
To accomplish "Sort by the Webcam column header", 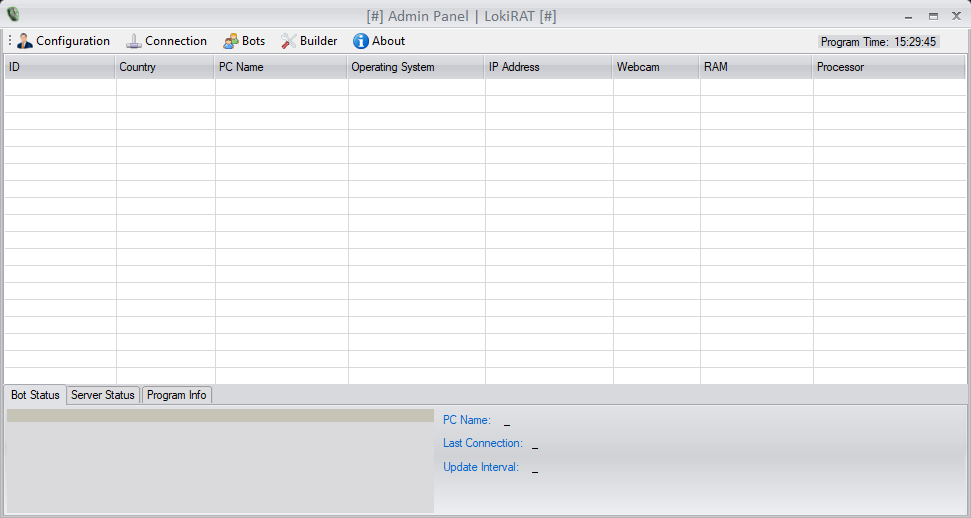I will pos(656,67).
